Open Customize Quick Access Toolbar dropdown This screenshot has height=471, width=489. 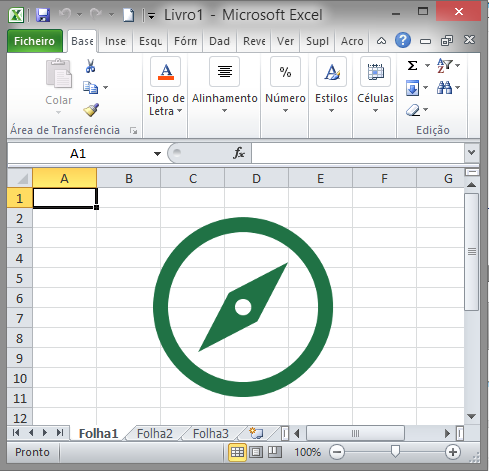[151, 15]
